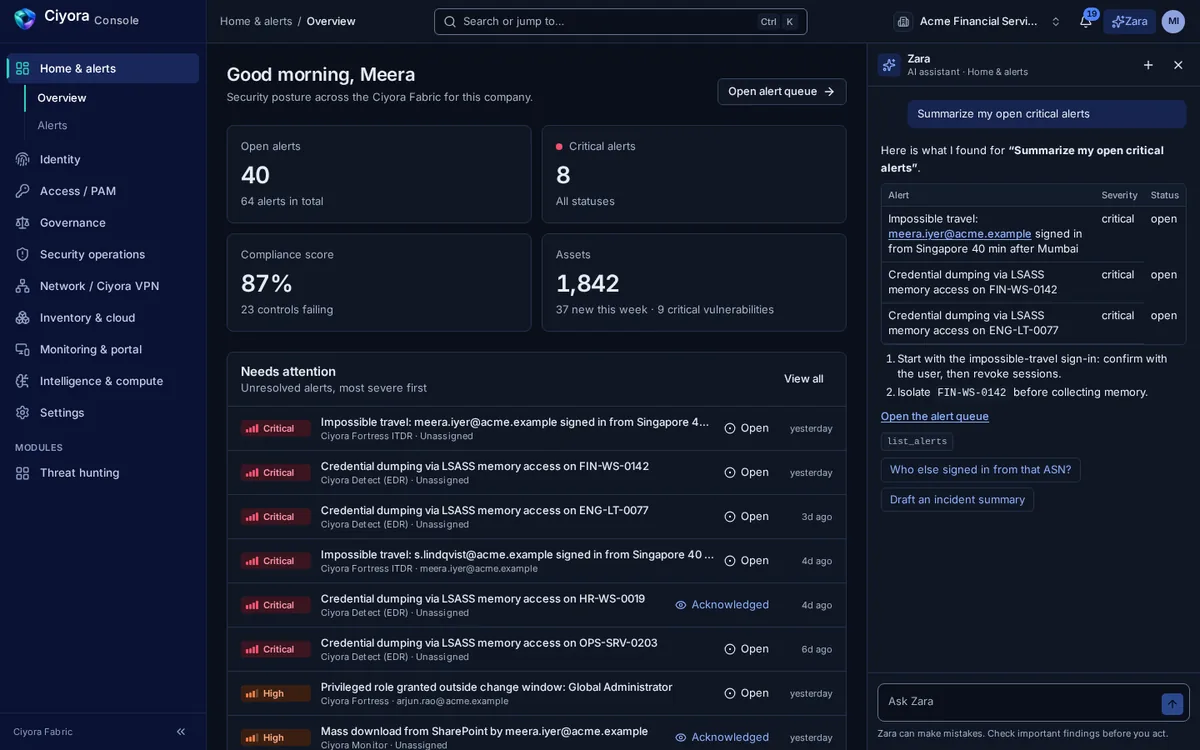Click Draft an incident summary suggestion
This screenshot has width=1200, height=750.
pyautogui.click(x=957, y=500)
